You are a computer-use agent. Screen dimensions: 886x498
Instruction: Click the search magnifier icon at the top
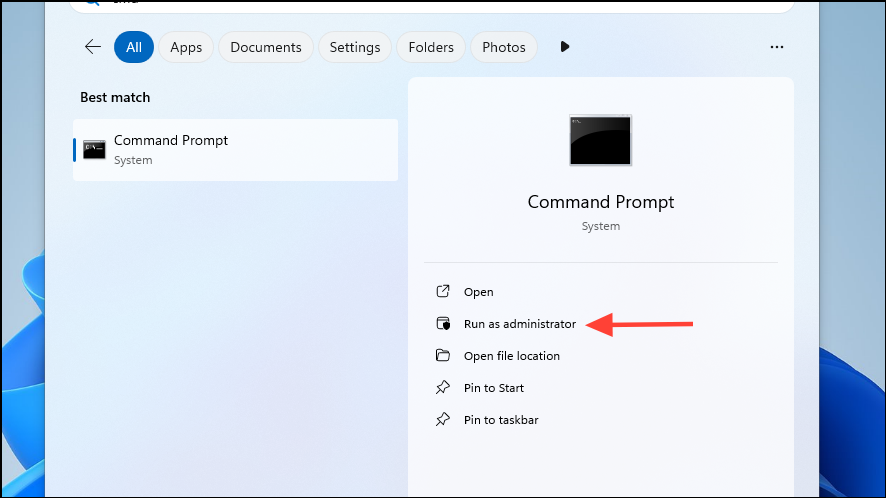[x=92, y=2]
